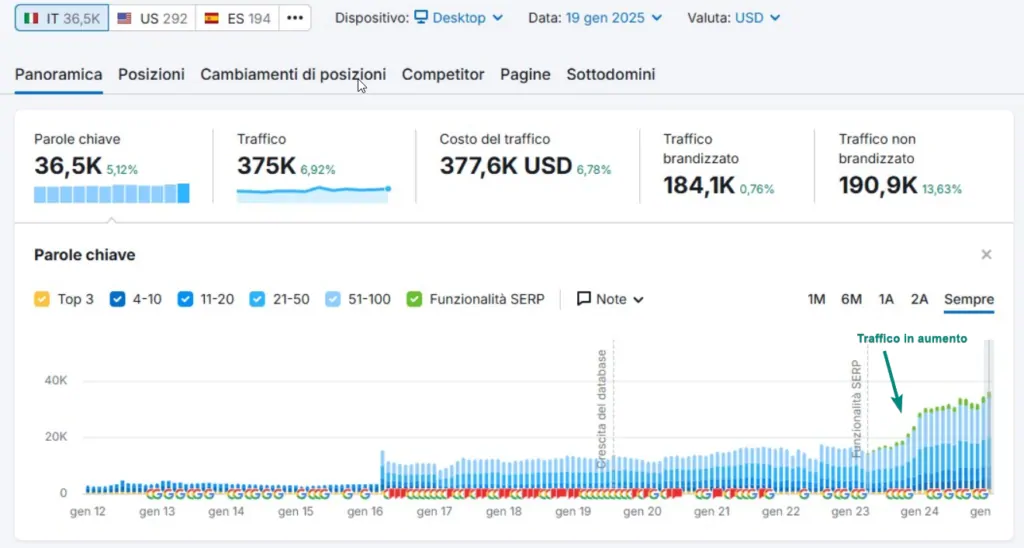This screenshot has height=548, width=1024.
Task: Click the Traffico sparkline mini chart
Action: 313,193
